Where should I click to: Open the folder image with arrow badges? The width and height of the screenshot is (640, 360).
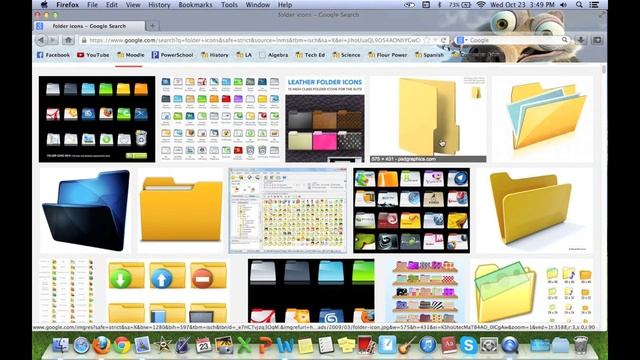(x=167, y=291)
